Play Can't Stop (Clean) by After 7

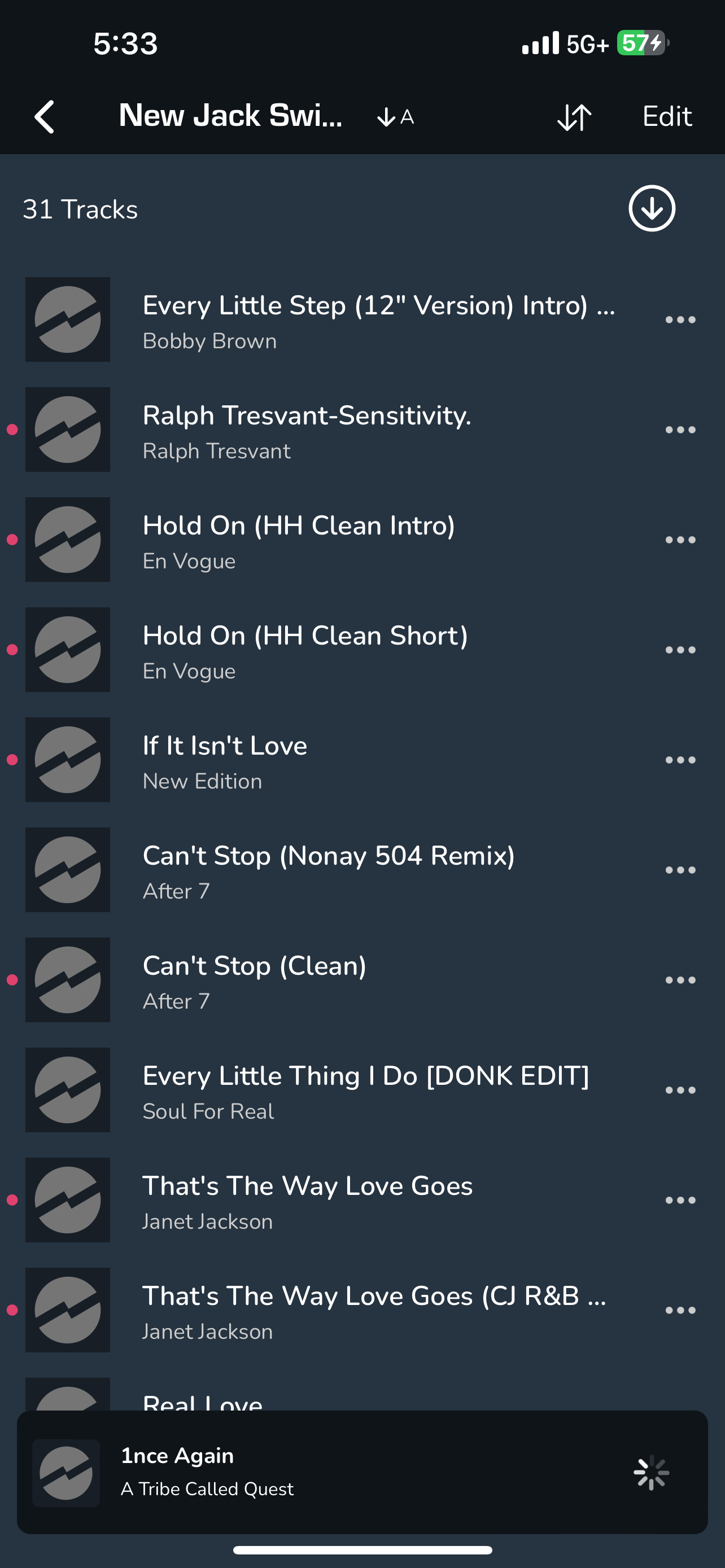362,980
